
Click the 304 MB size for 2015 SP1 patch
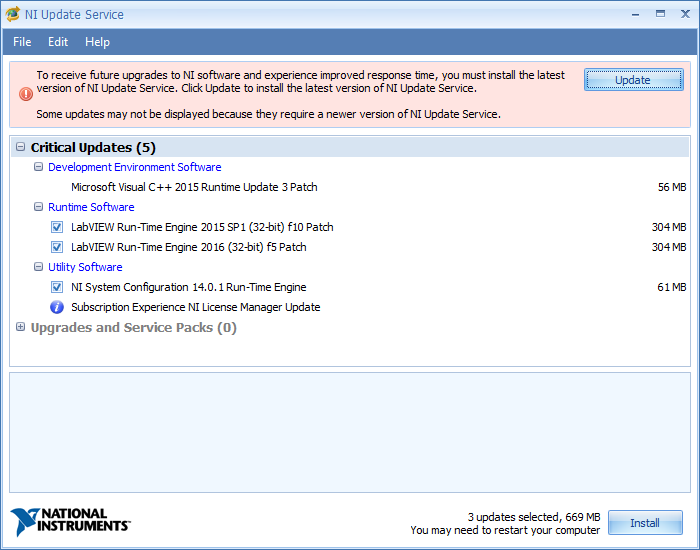coord(669,227)
